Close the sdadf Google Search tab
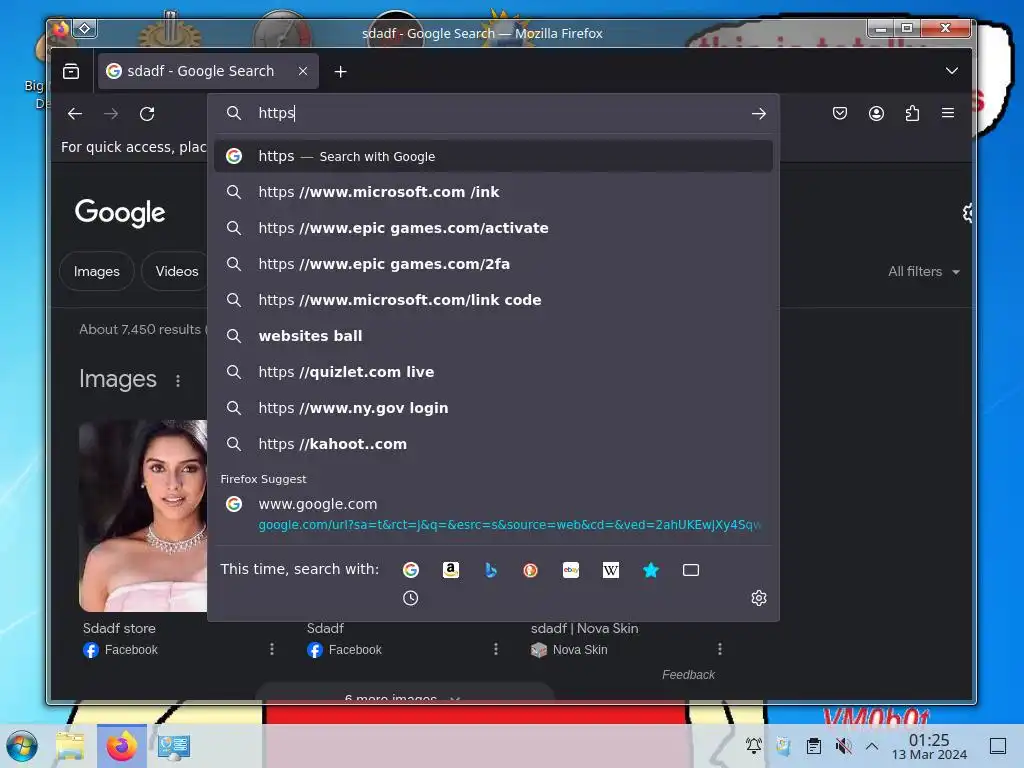Screen dimensions: 1024x768 (x=302, y=71)
